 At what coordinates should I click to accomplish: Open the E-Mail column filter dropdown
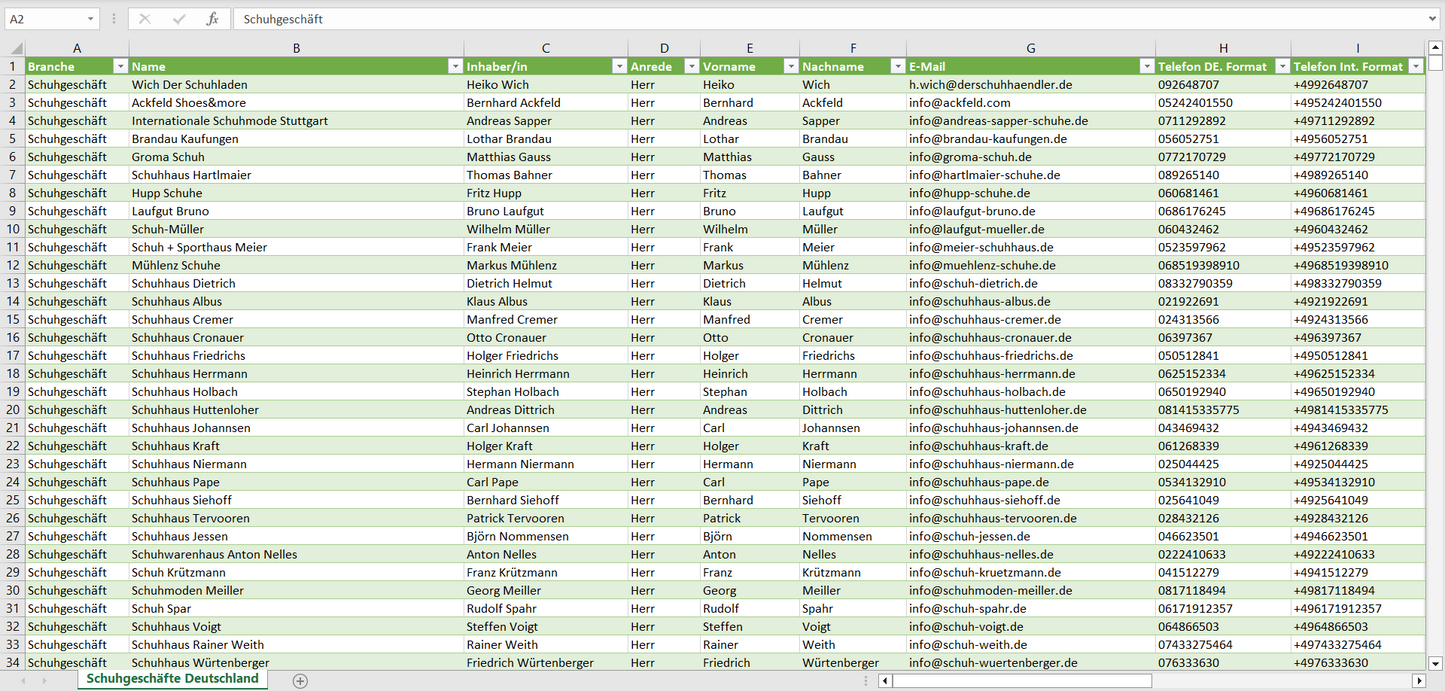click(1146, 66)
